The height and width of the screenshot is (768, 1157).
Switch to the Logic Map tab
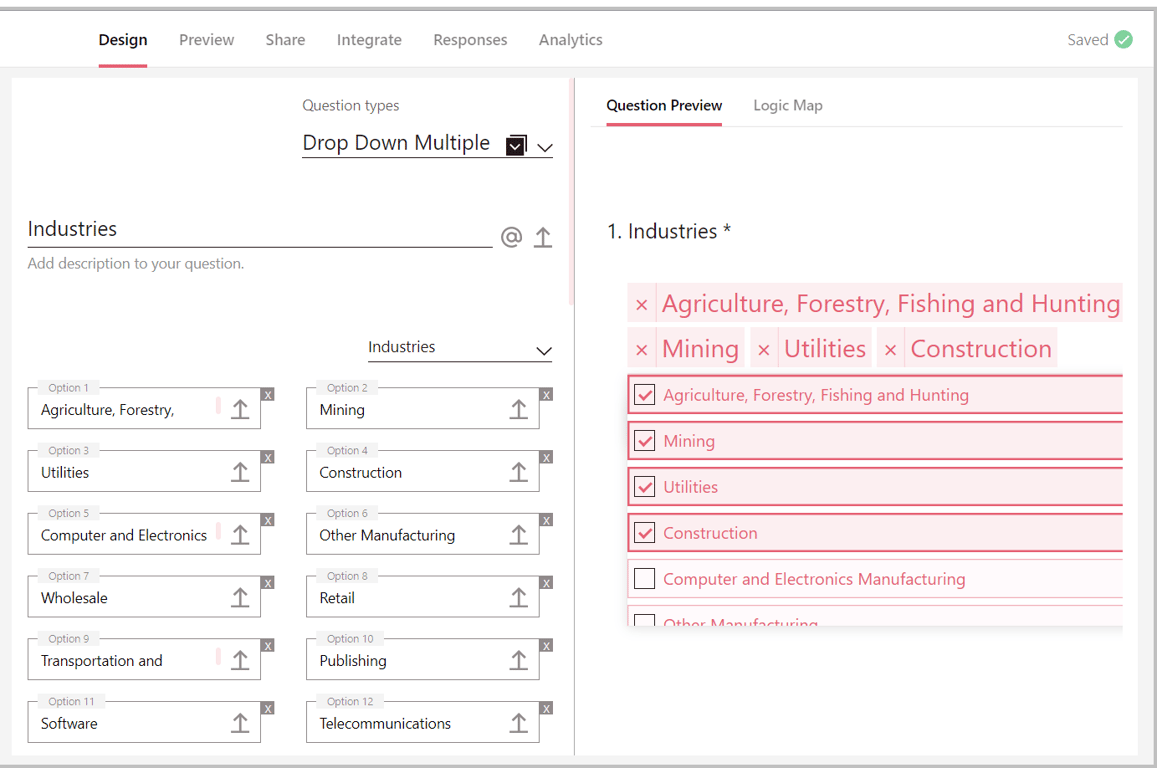click(788, 105)
